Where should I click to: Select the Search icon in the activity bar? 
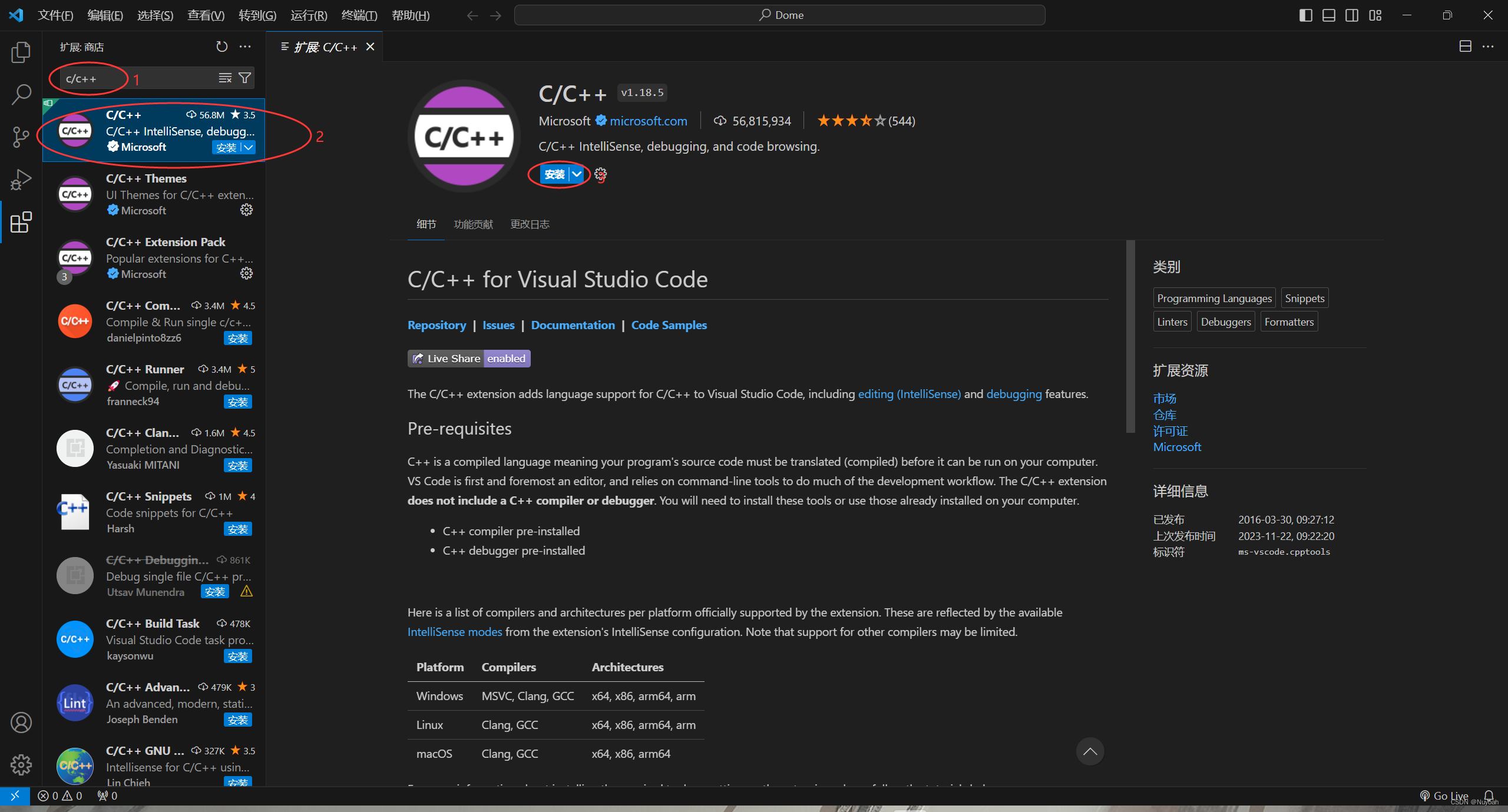click(21, 93)
